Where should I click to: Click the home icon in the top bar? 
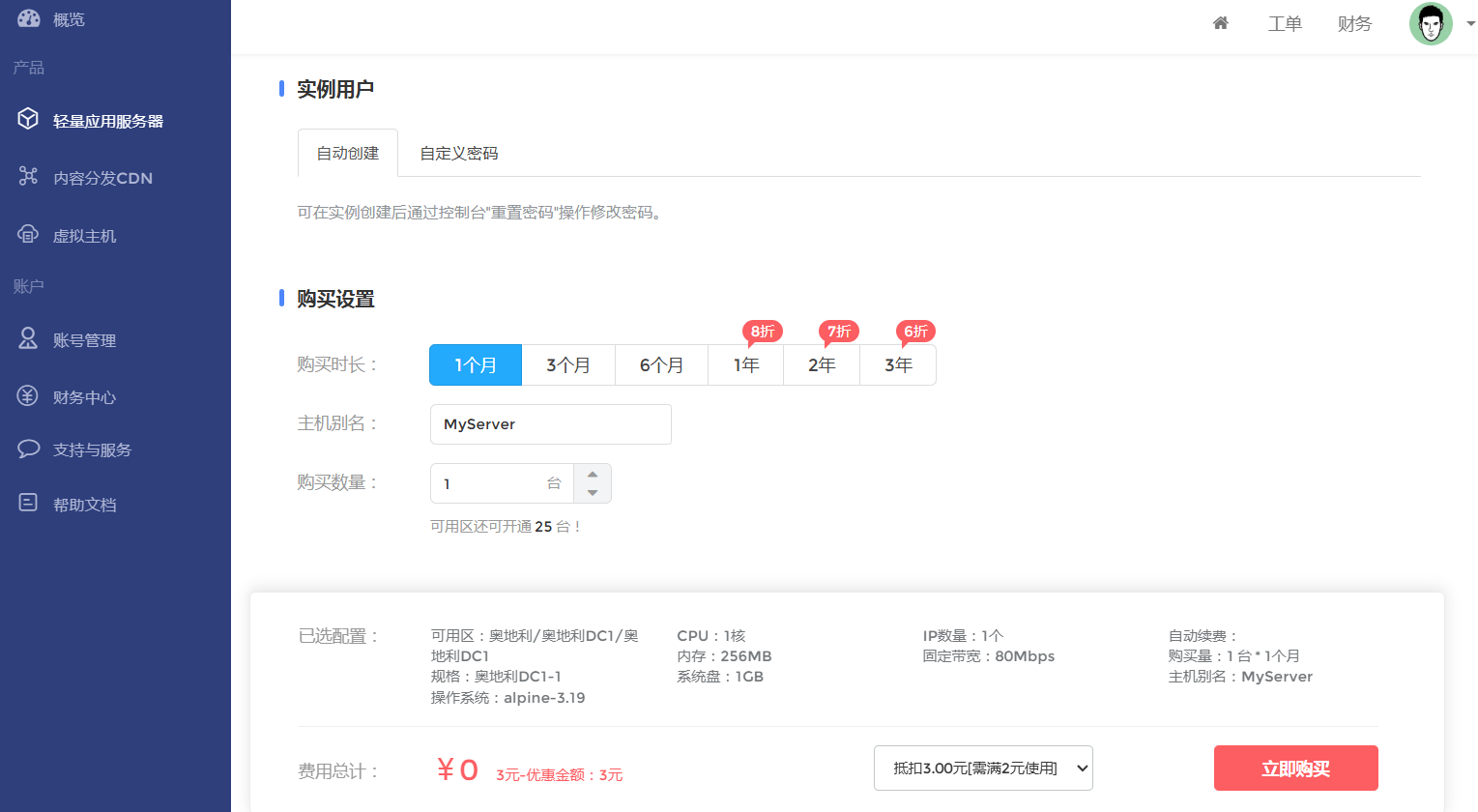(1220, 23)
